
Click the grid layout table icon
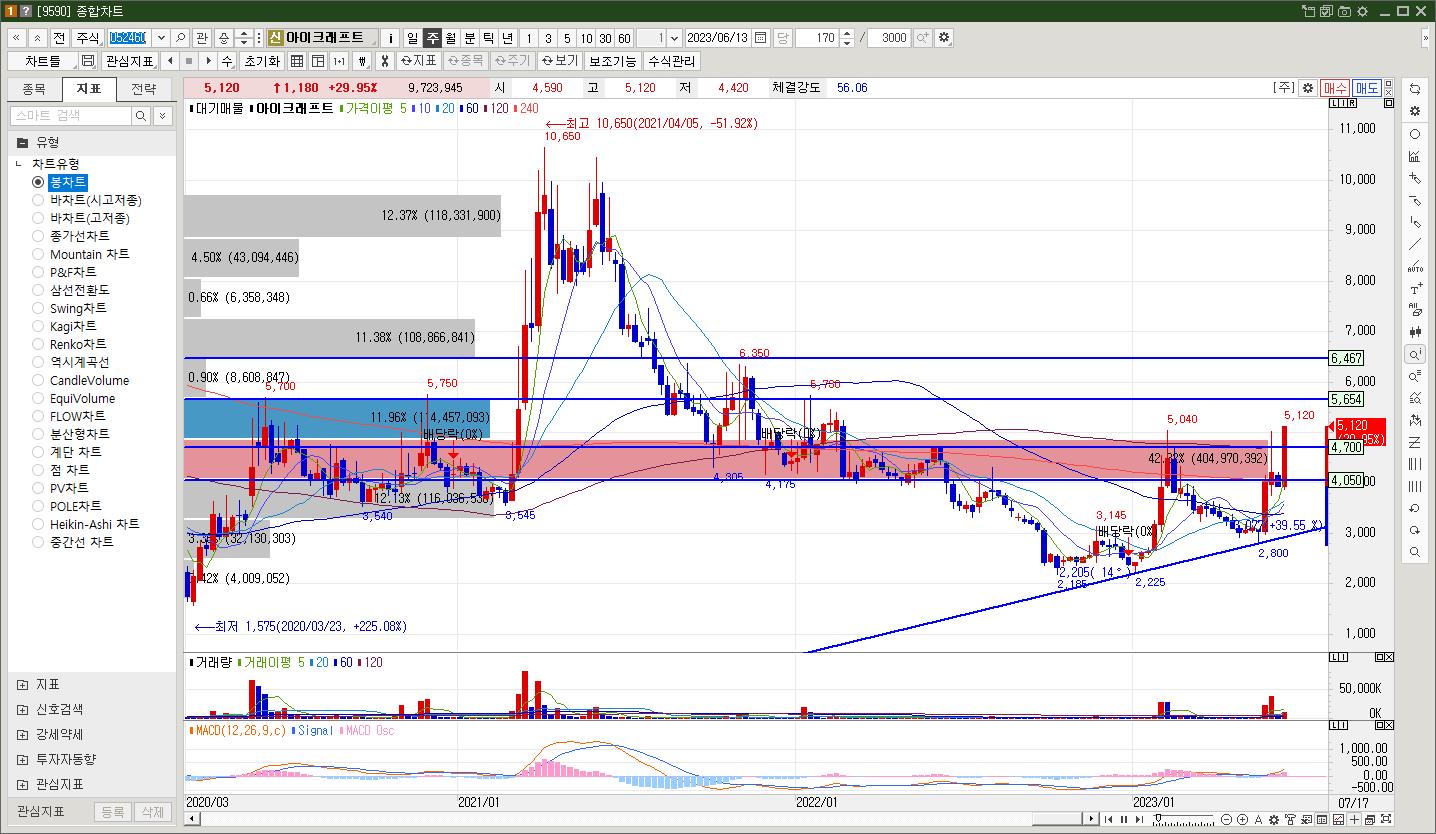(x=296, y=61)
